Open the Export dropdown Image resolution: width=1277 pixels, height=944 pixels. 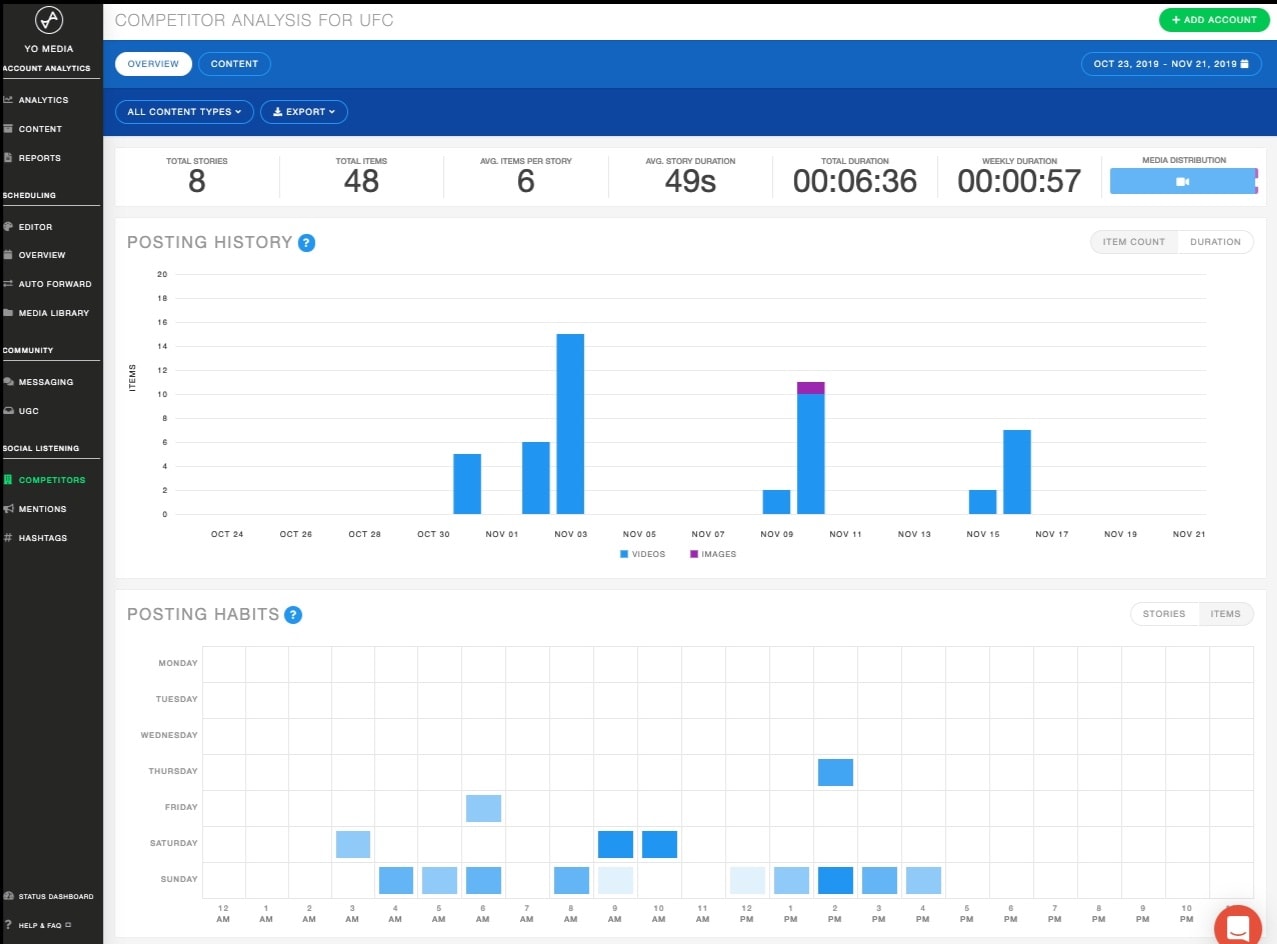pos(304,112)
